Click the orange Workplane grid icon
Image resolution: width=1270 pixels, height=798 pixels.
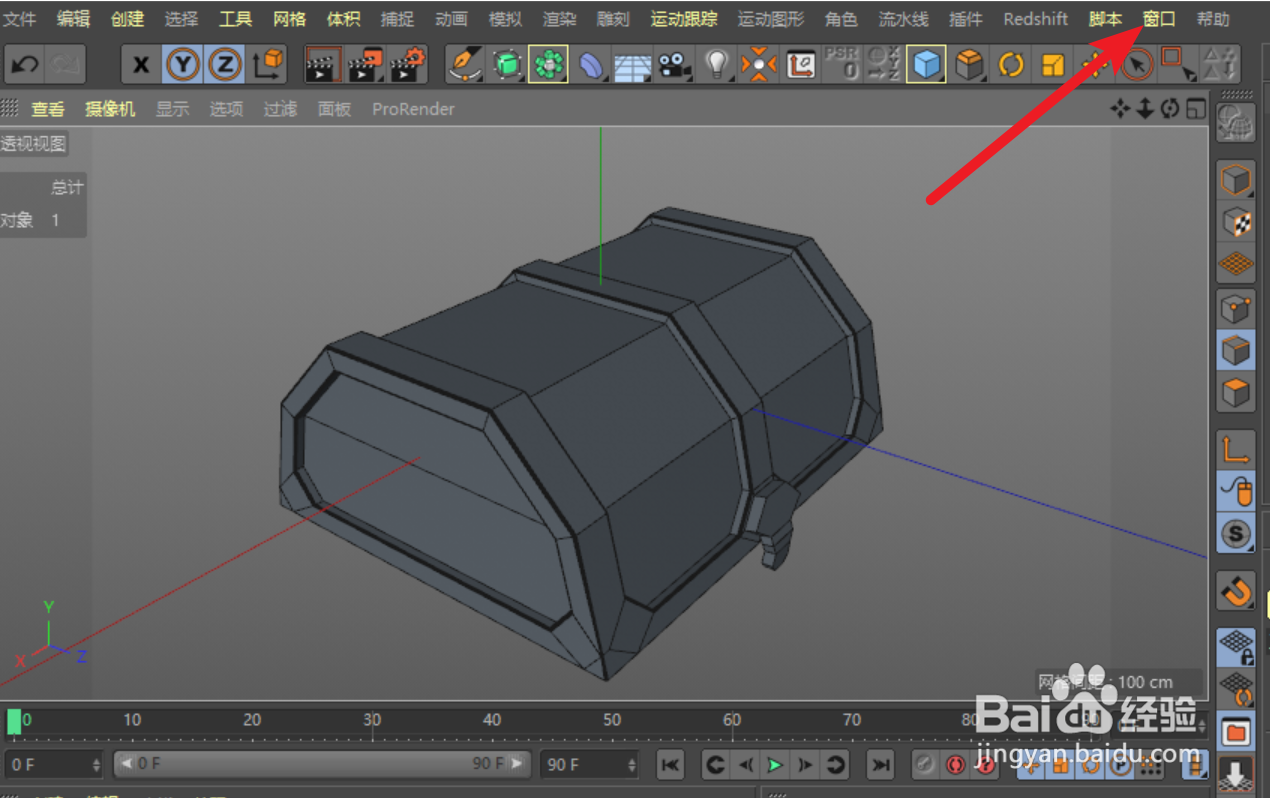point(1236,265)
